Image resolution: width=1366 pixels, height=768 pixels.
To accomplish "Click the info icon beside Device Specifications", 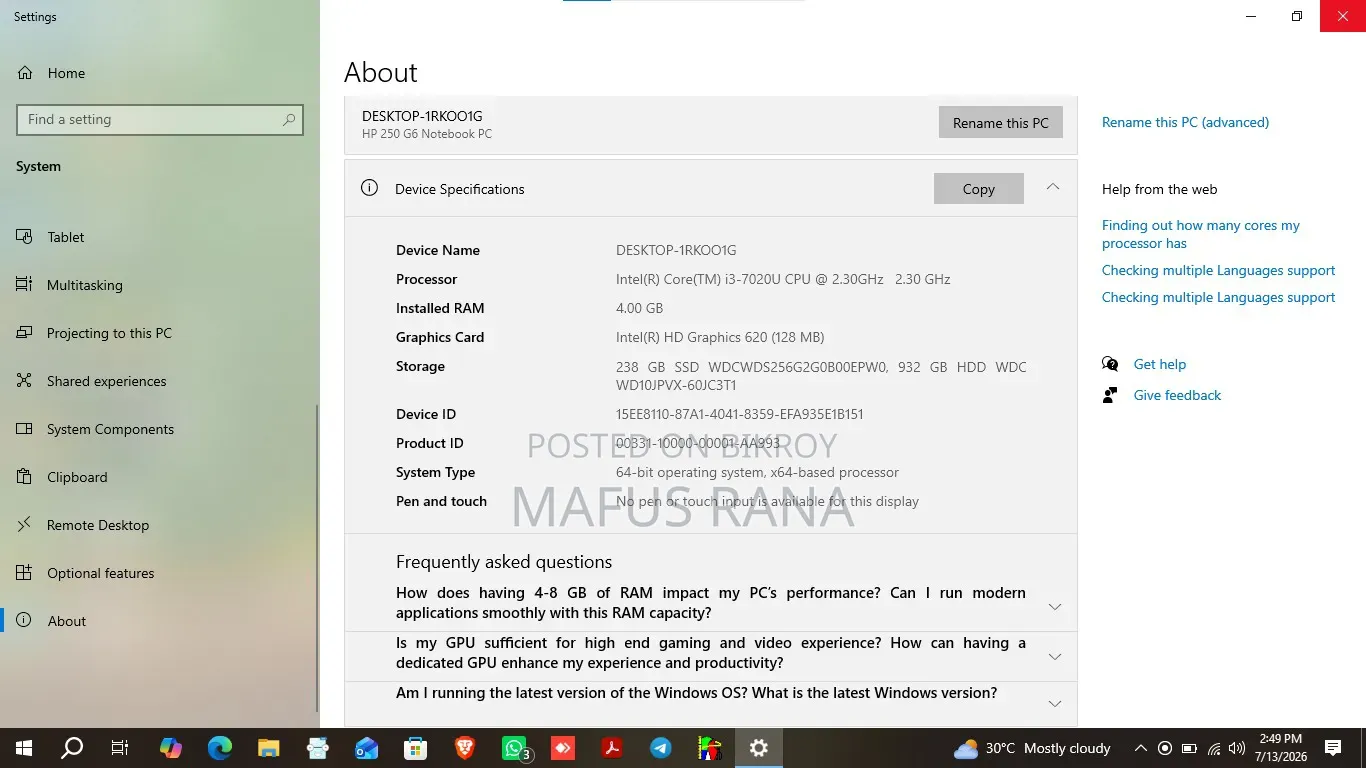I will click(369, 188).
